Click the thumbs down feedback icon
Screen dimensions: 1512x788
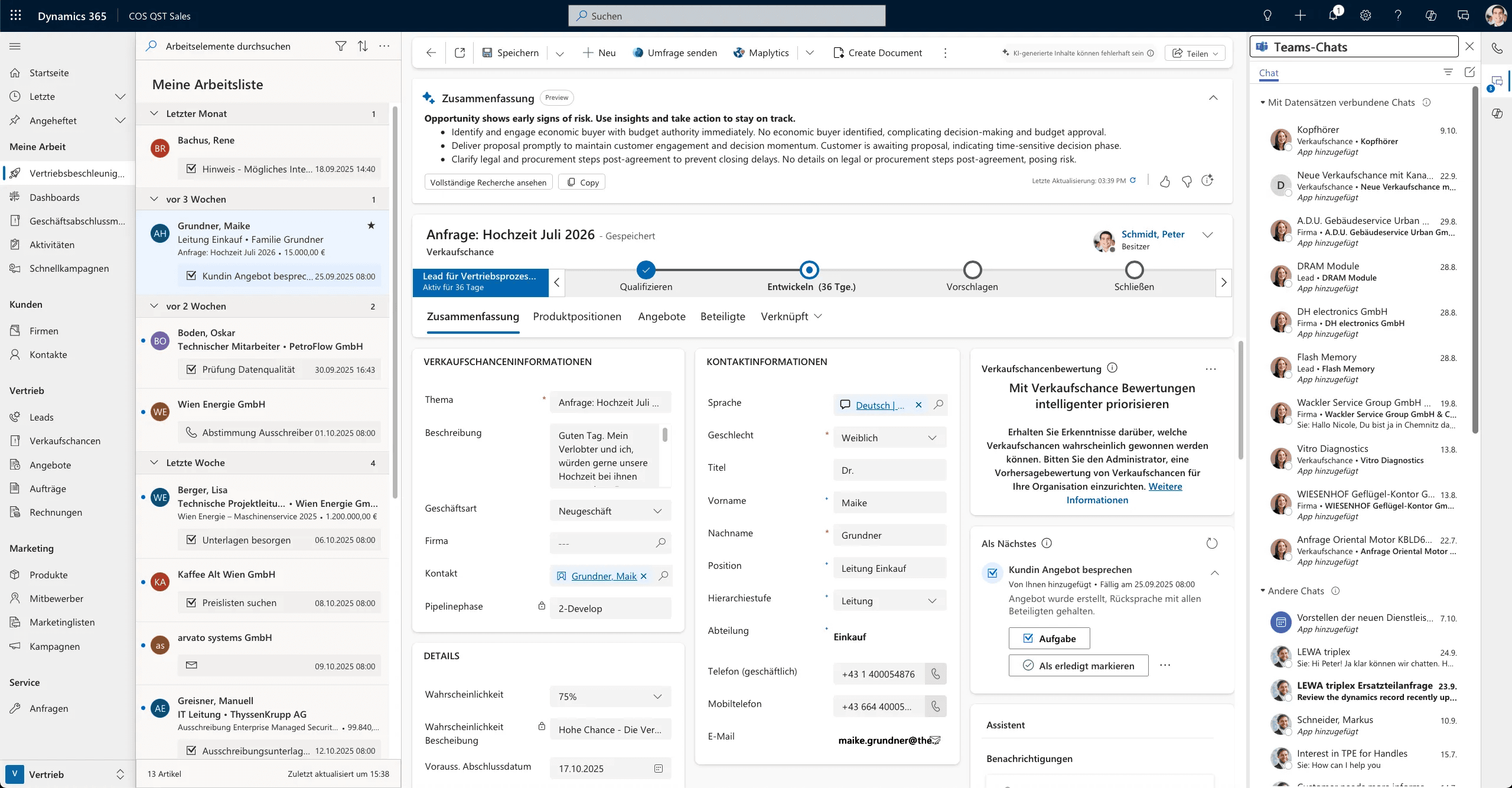pos(1187,181)
